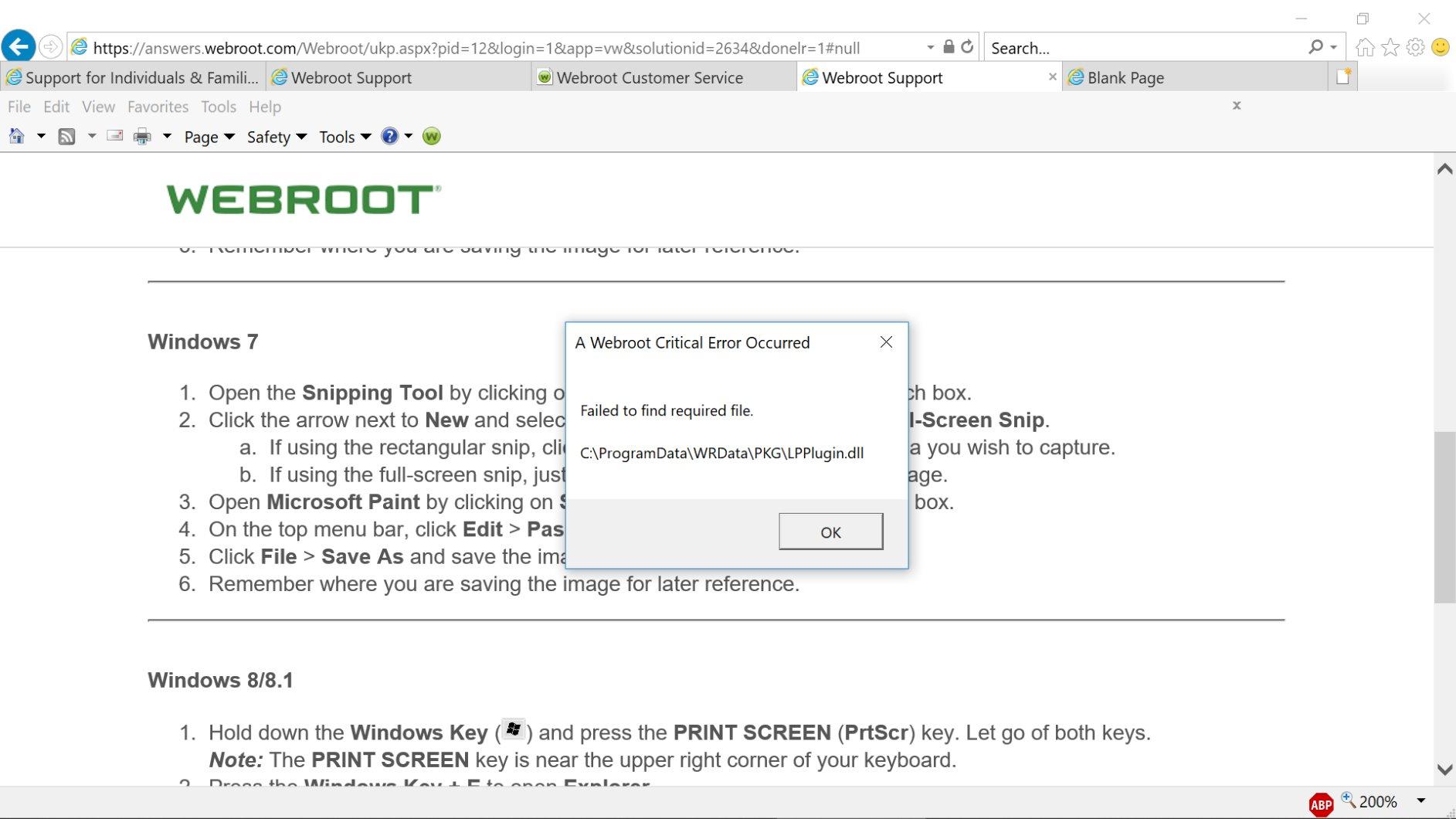
Task: Expand the search provider dropdown arrow
Action: 1334,47
